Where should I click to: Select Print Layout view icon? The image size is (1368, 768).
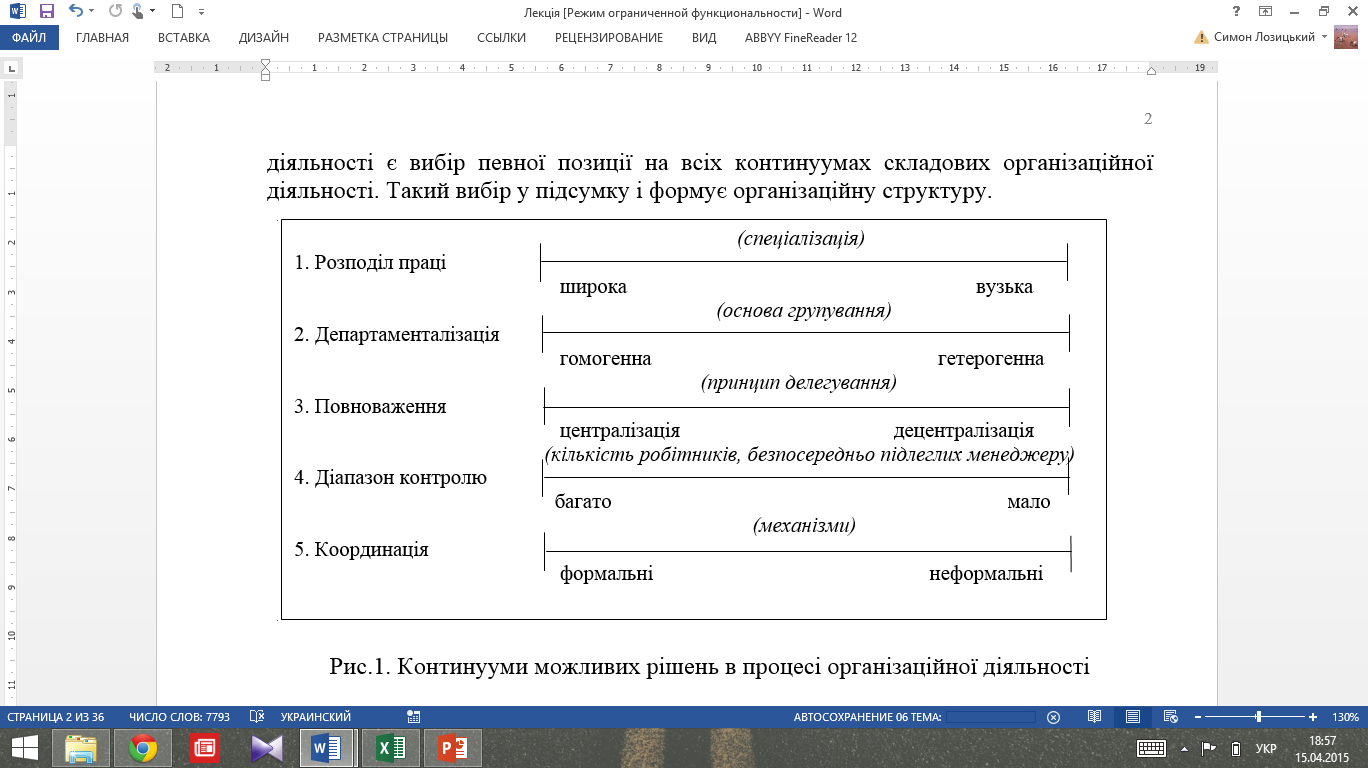(1133, 717)
